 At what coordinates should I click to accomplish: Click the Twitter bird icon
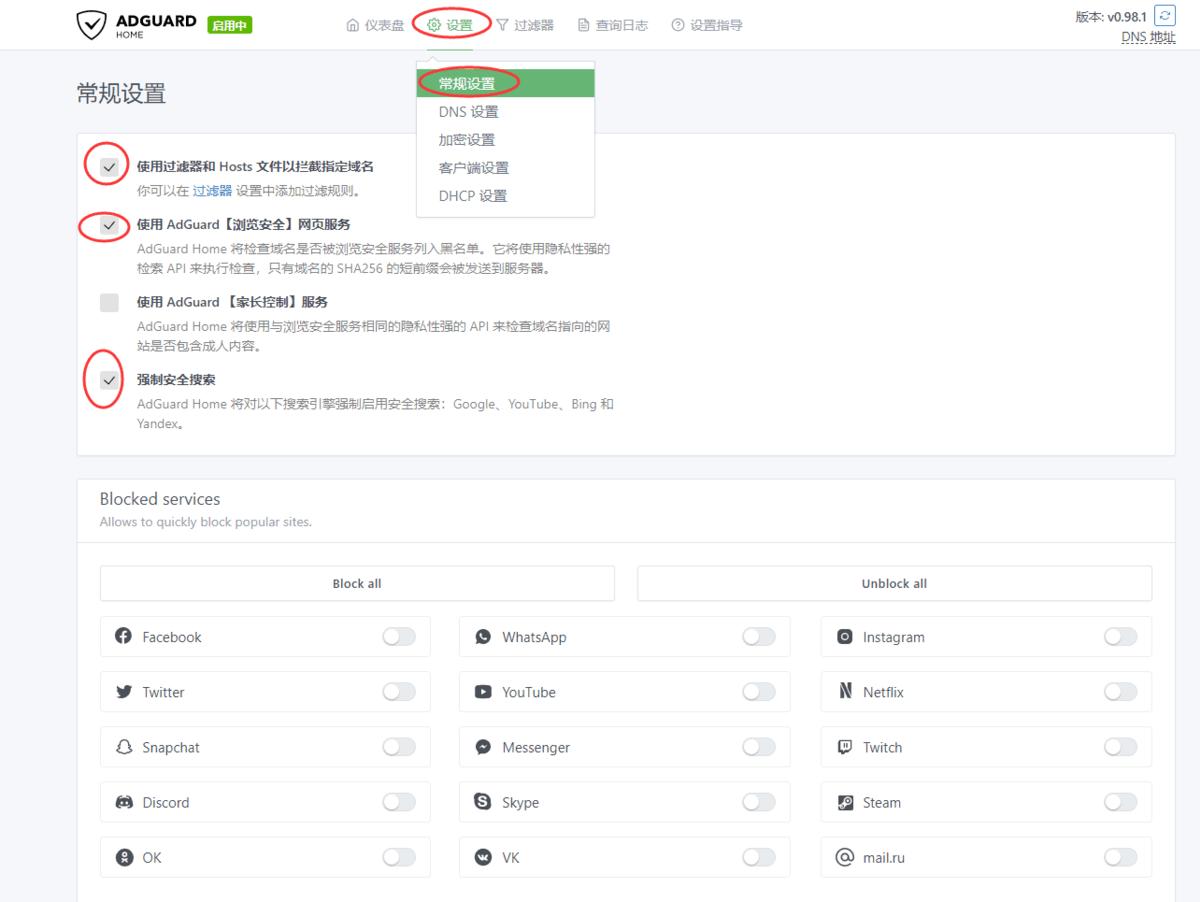pyautogui.click(x=123, y=691)
